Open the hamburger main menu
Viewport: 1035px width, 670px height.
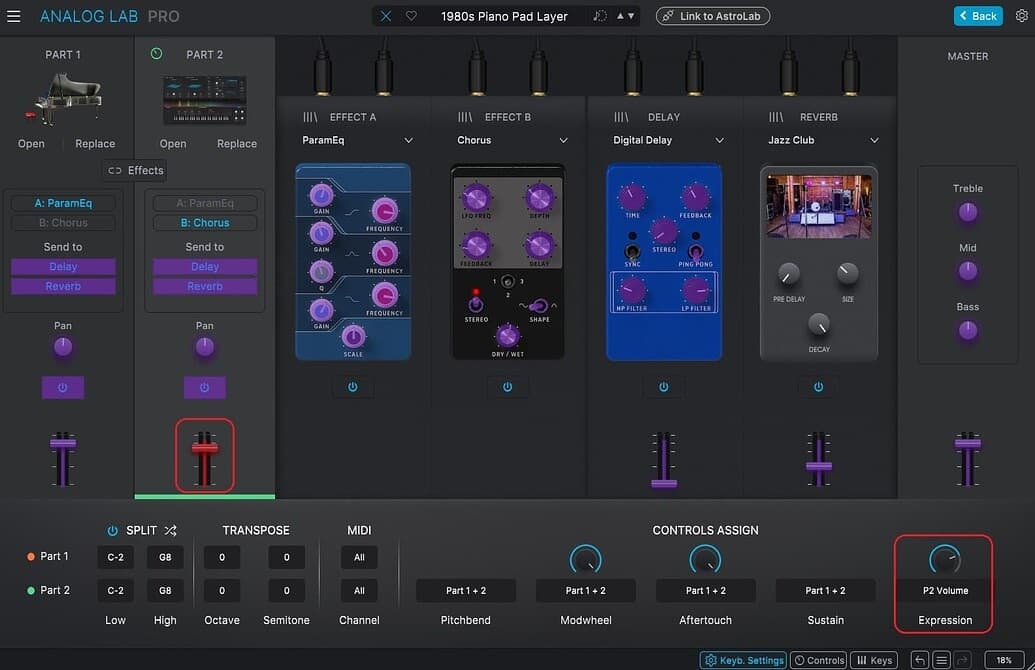click(x=14, y=16)
